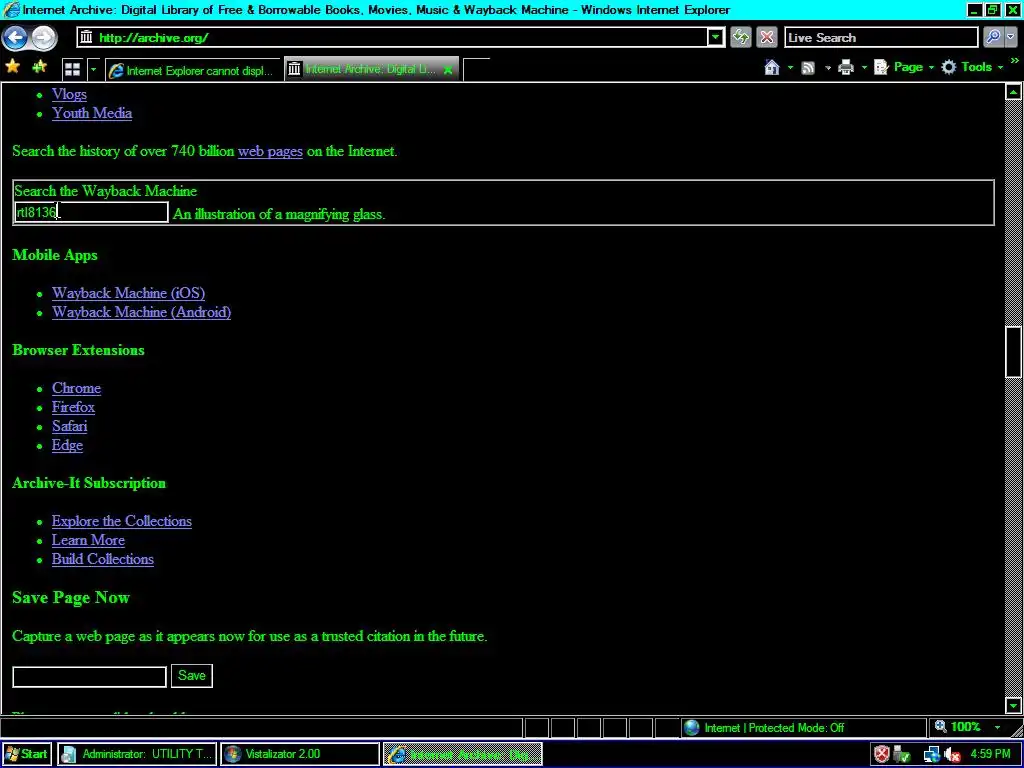Image resolution: width=1024 pixels, height=768 pixels.
Task: Switch to the 'Internet Explorer cannot display' tab
Action: 193,70
